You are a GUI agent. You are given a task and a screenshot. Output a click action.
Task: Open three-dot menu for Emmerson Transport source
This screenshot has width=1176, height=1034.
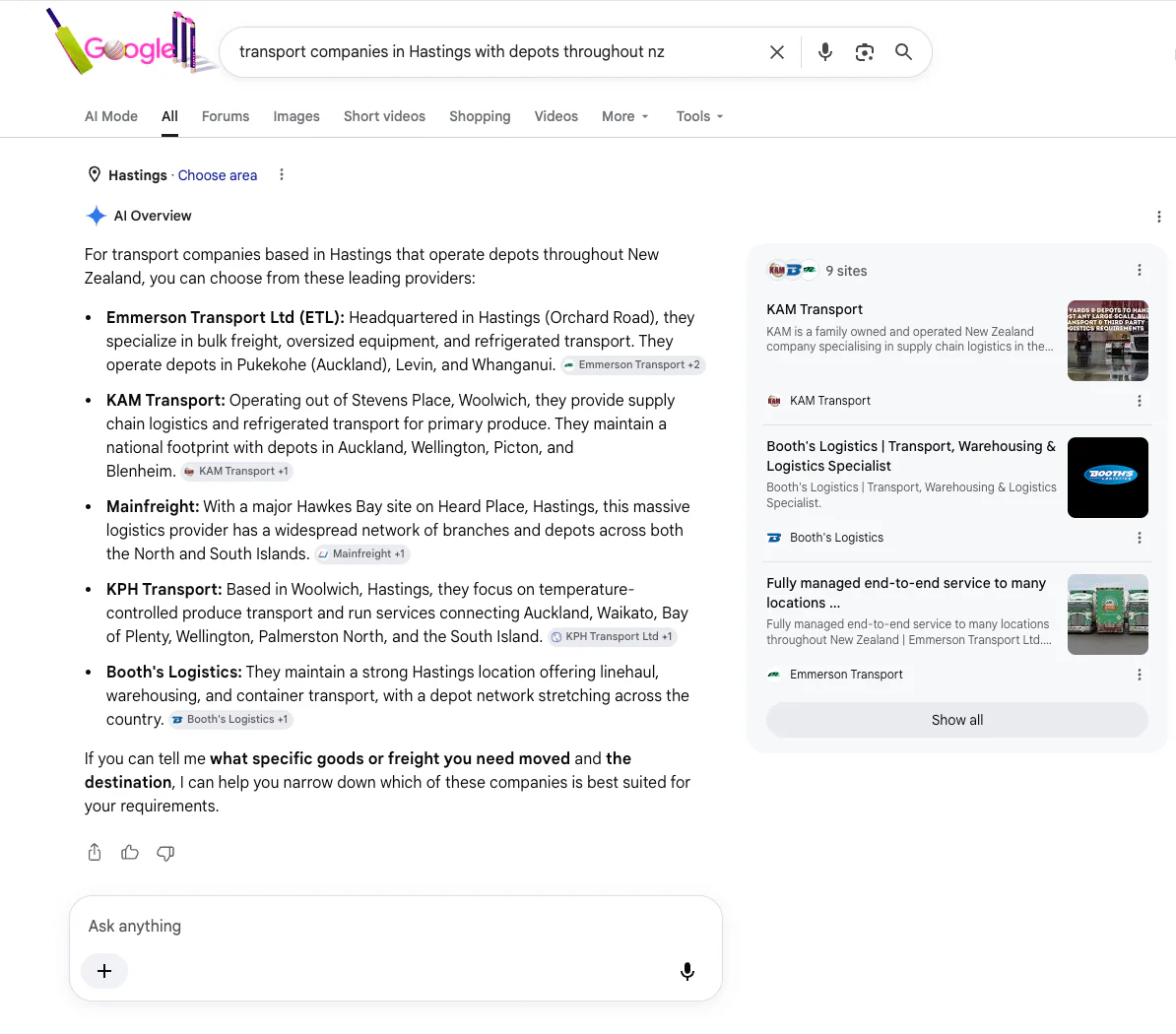(1140, 675)
